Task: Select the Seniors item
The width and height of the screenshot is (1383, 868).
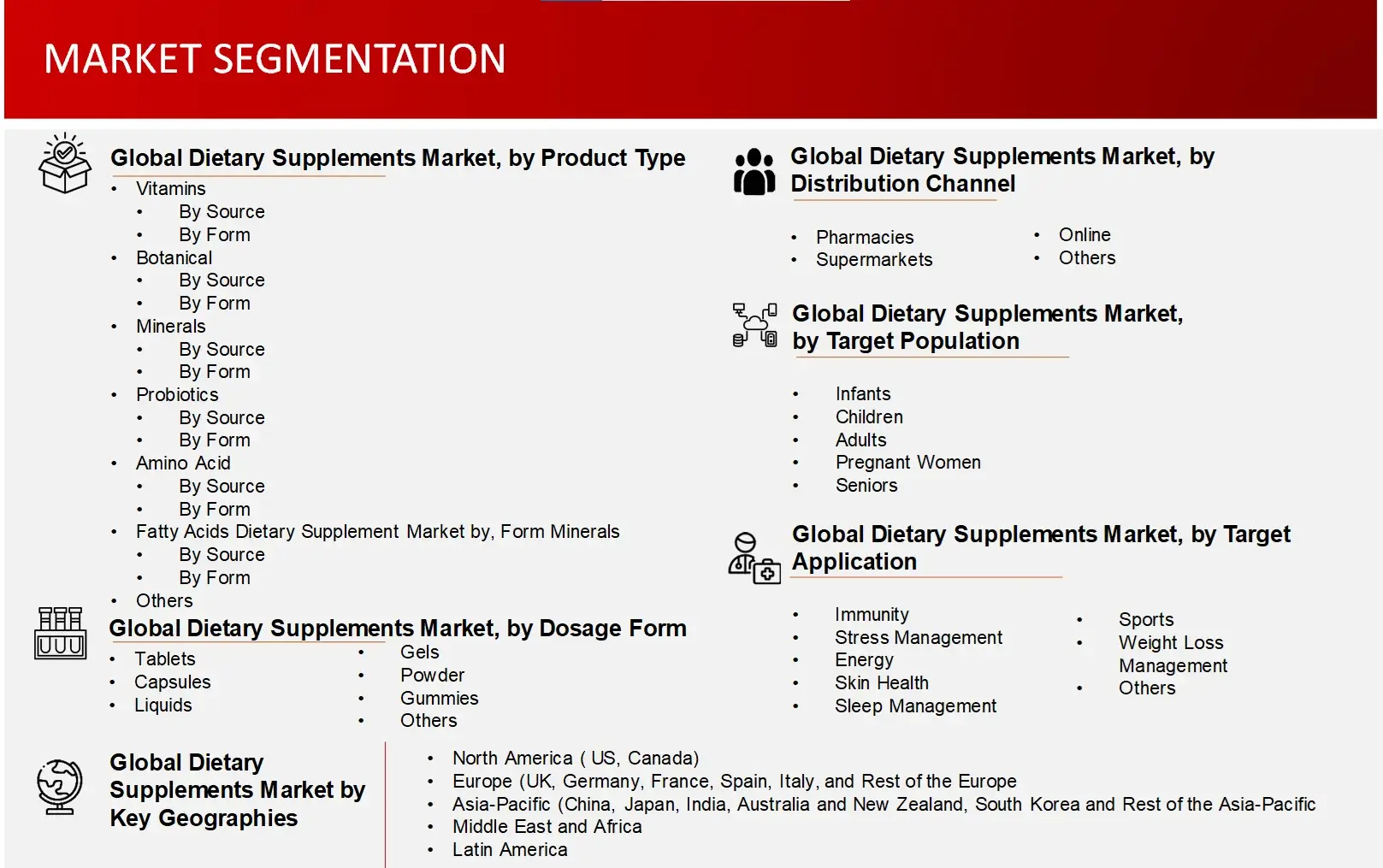Action: (867, 486)
